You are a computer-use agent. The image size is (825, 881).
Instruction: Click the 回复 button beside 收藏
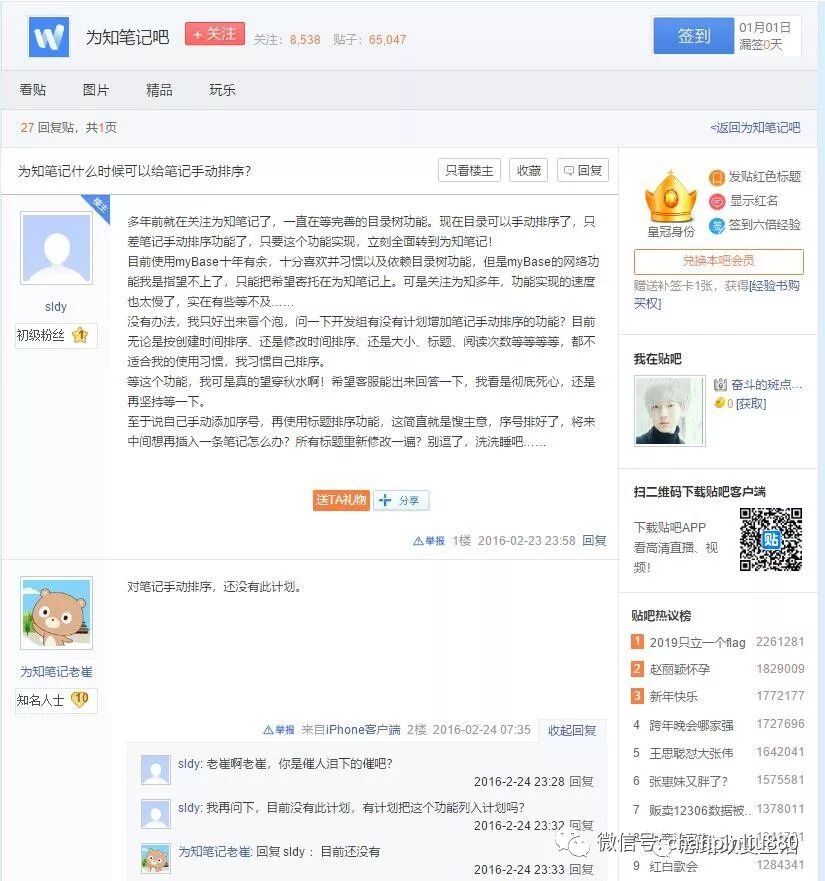tap(583, 170)
